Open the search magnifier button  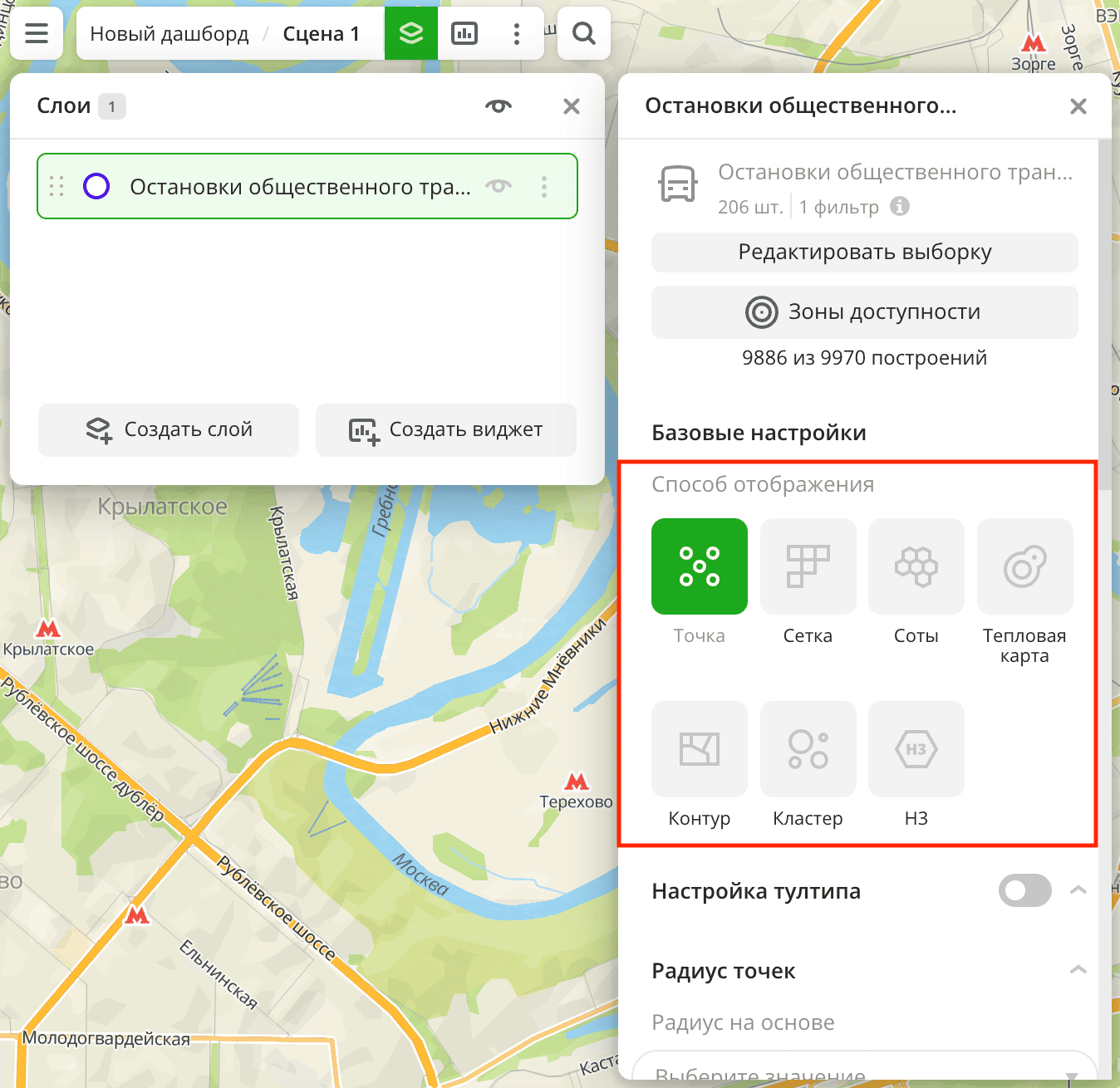point(584,33)
